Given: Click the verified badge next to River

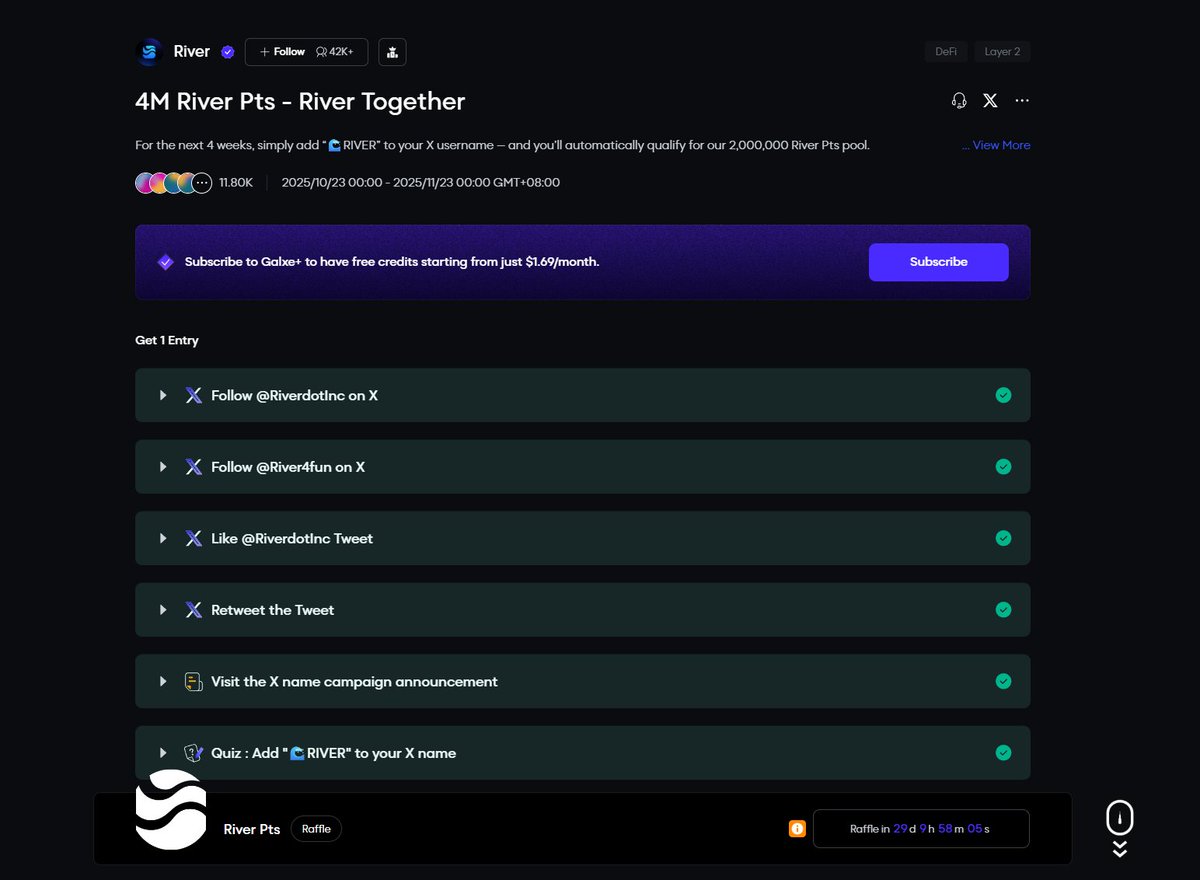Looking at the screenshot, I should coord(228,52).
